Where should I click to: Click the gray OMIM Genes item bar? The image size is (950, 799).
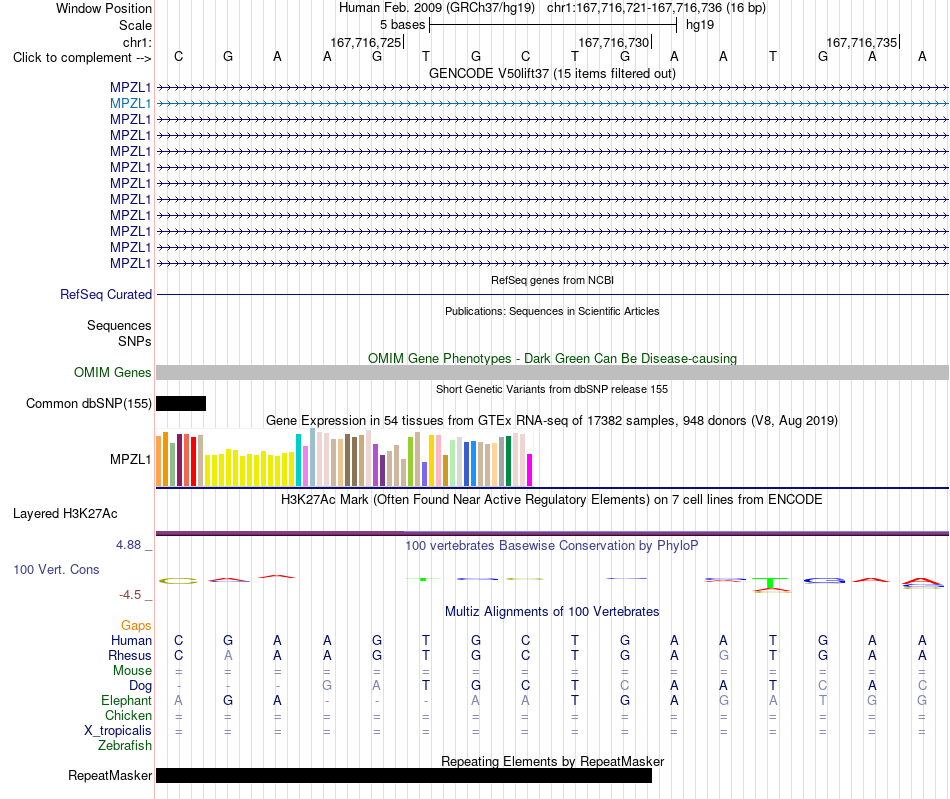click(552, 373)
